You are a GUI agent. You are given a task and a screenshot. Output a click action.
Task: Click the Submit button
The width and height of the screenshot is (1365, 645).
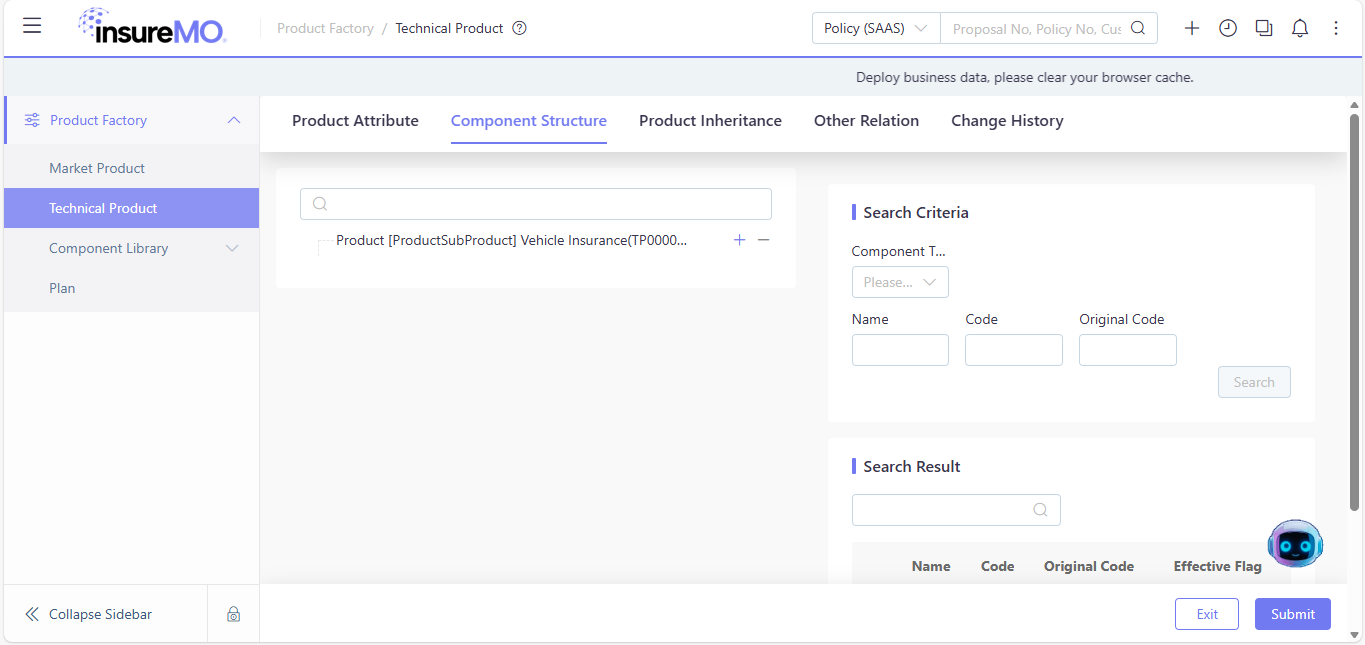point(1293,614)
